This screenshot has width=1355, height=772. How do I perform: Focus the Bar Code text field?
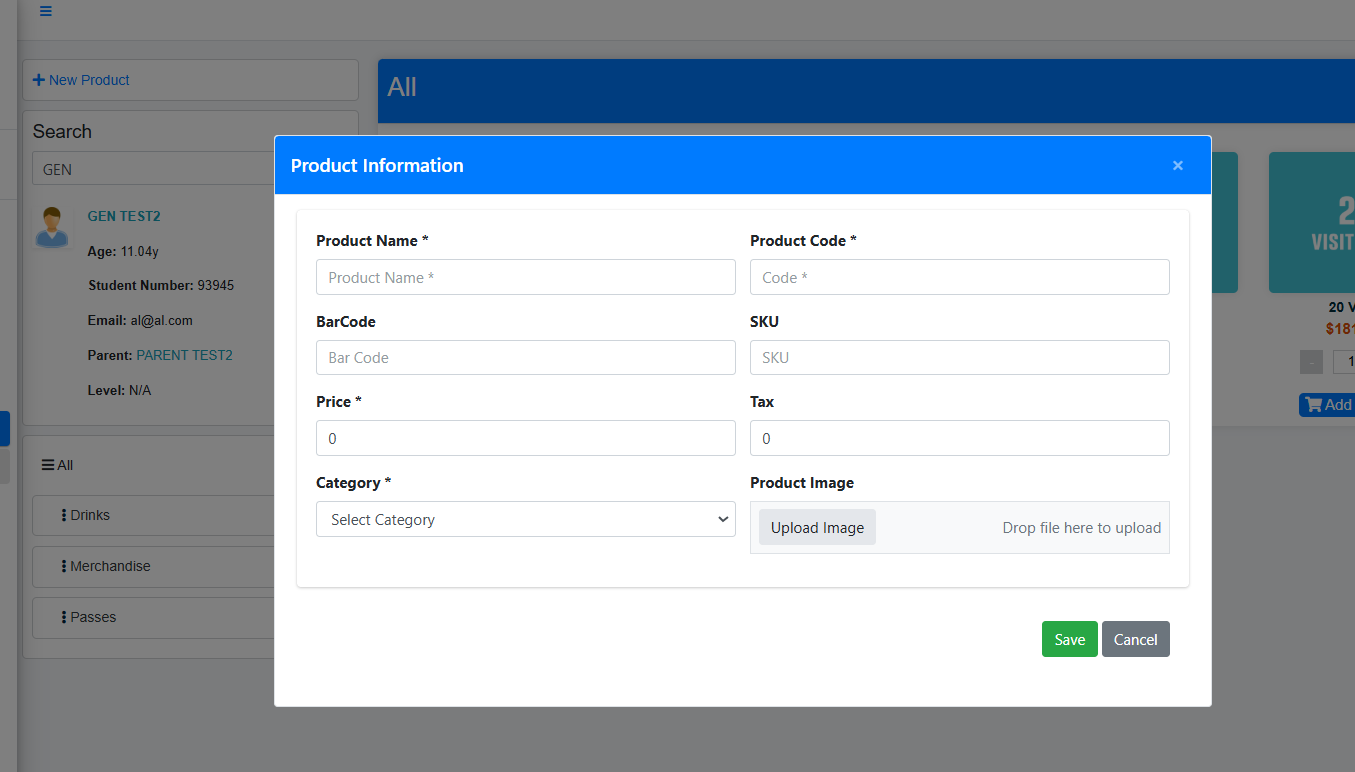click(526, 357)
